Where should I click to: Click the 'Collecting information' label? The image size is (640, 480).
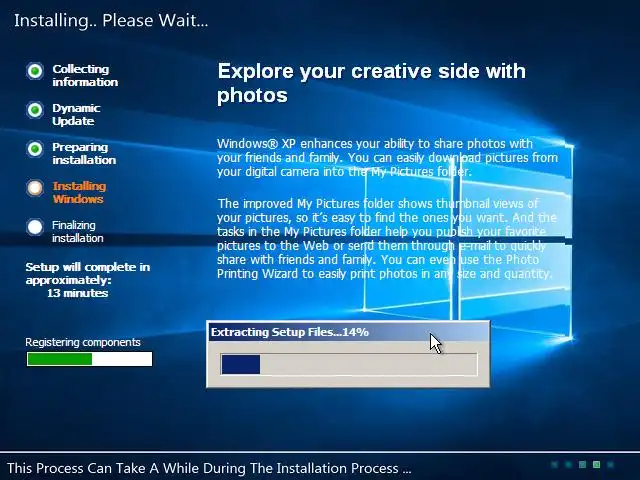pyautogui.click(x=85, y=76)
